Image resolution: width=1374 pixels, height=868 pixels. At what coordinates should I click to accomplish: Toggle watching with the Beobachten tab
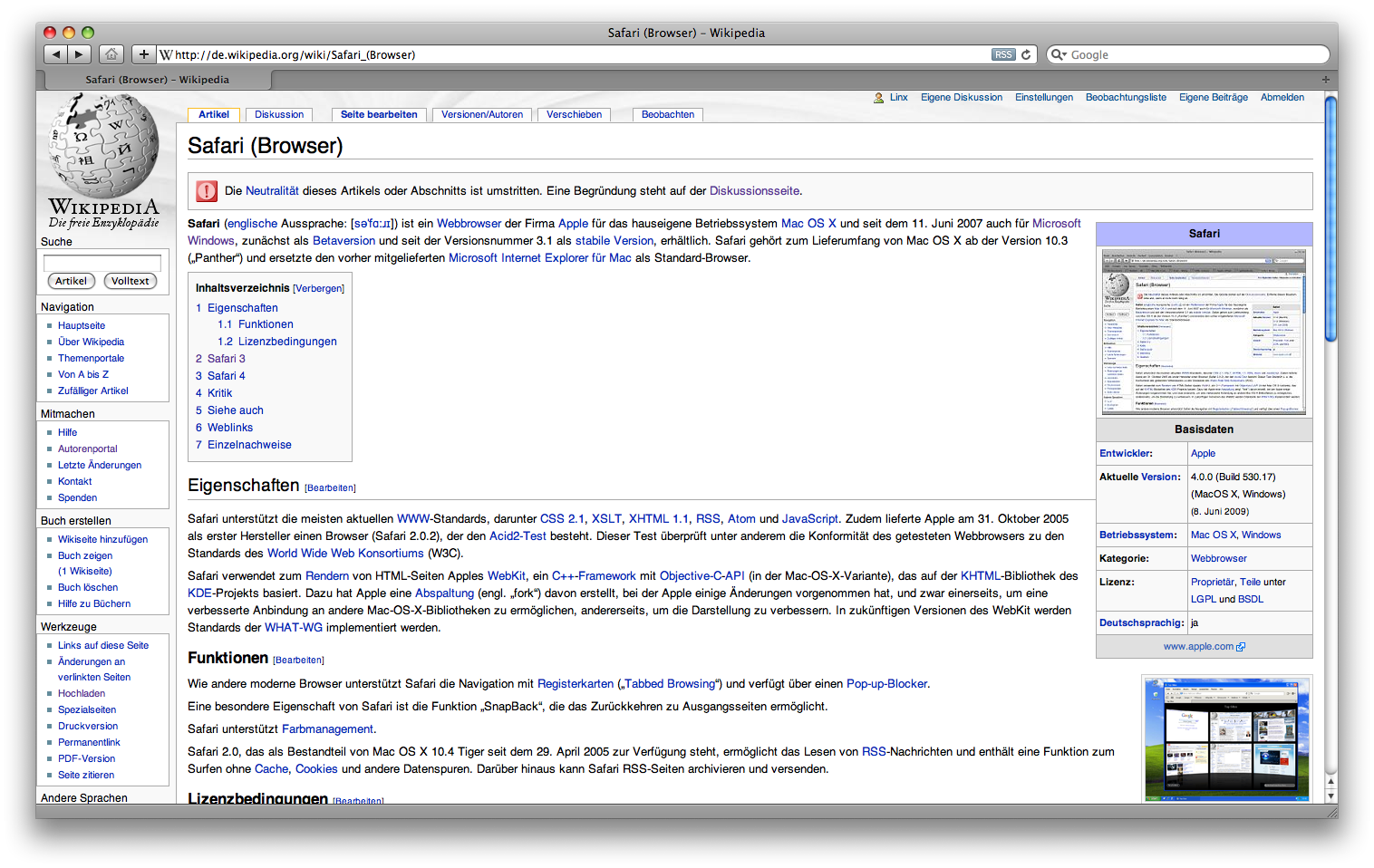click(x=668, y=114)
